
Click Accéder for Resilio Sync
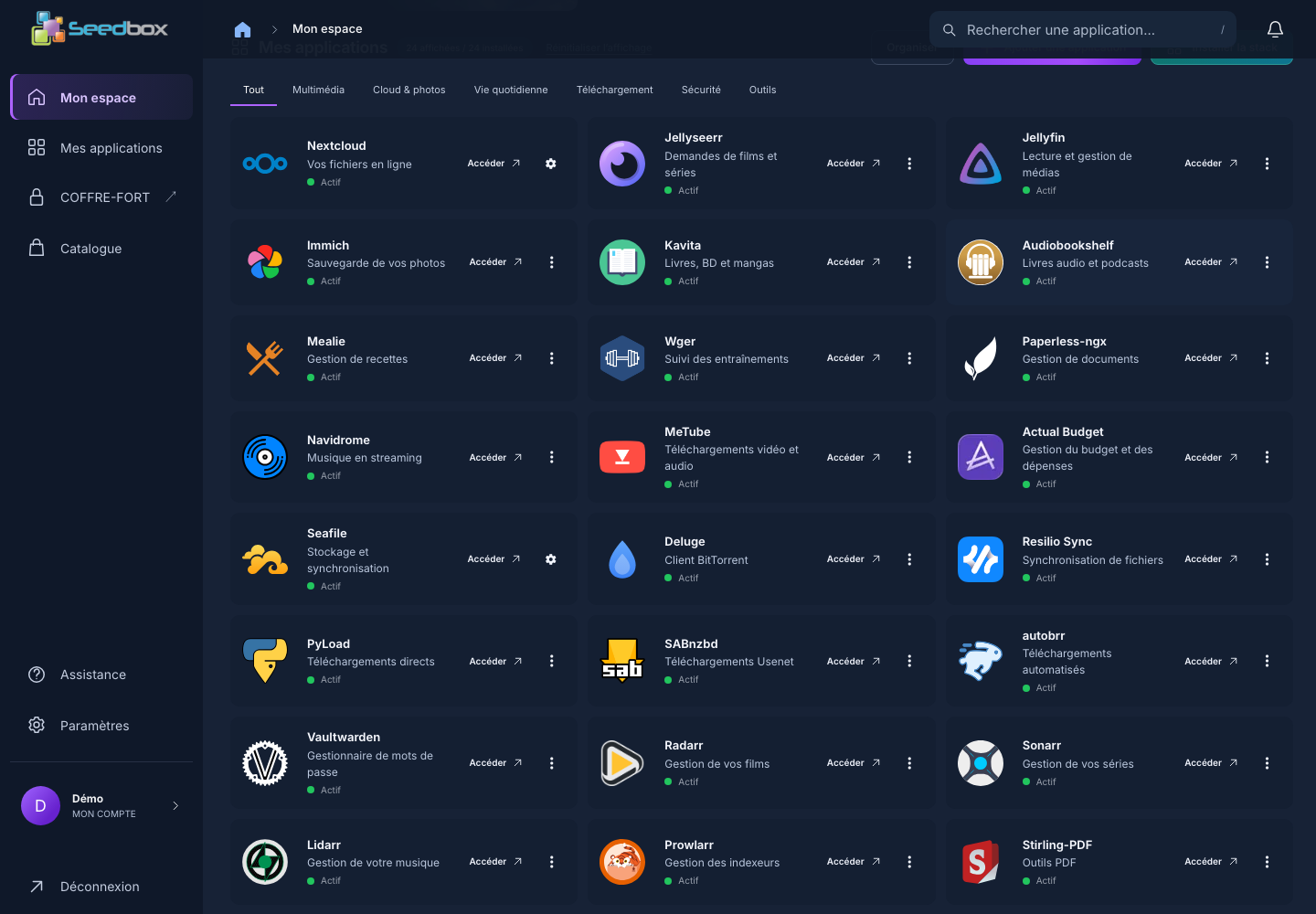click(1211, 559)
